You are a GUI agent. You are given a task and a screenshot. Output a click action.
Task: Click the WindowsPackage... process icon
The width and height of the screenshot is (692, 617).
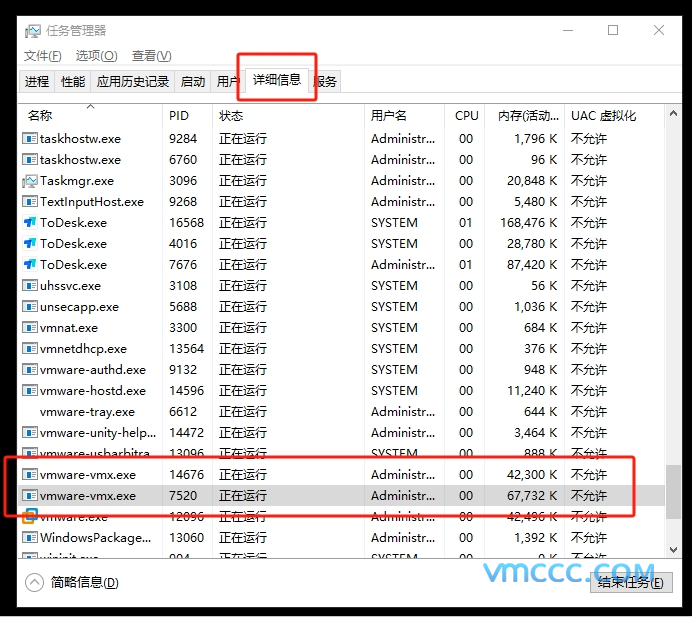coord(30,538)
